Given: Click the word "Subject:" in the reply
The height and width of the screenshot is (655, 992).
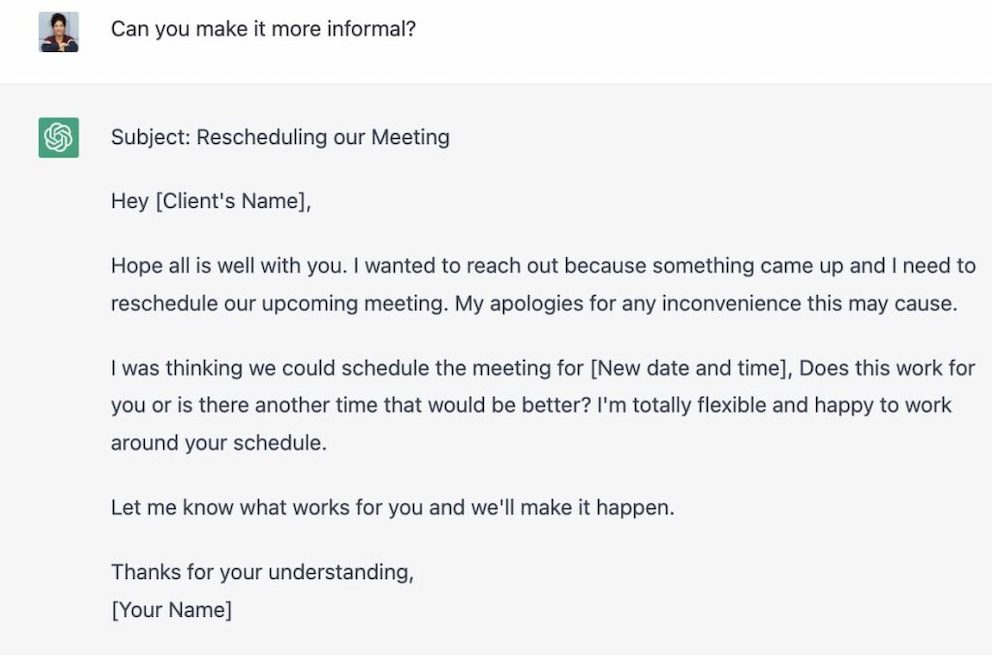Looking at the screenshot, I should (151, 137).
